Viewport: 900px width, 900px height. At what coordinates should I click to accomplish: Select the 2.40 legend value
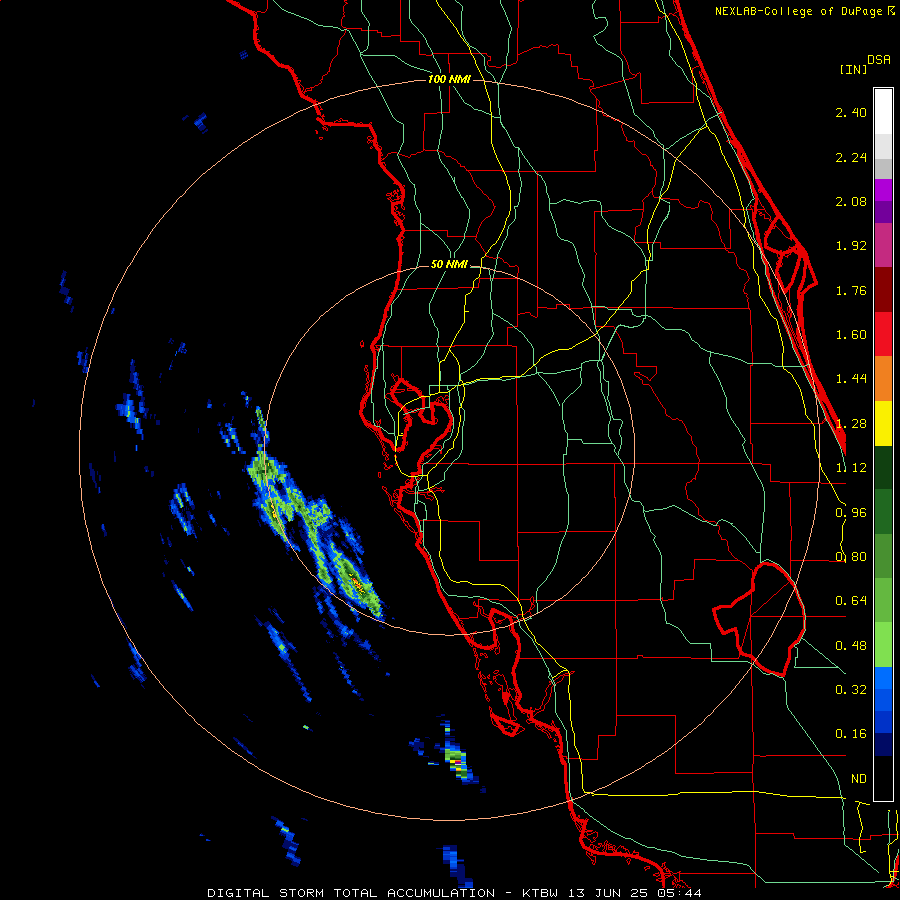click(x=851, y=112)
